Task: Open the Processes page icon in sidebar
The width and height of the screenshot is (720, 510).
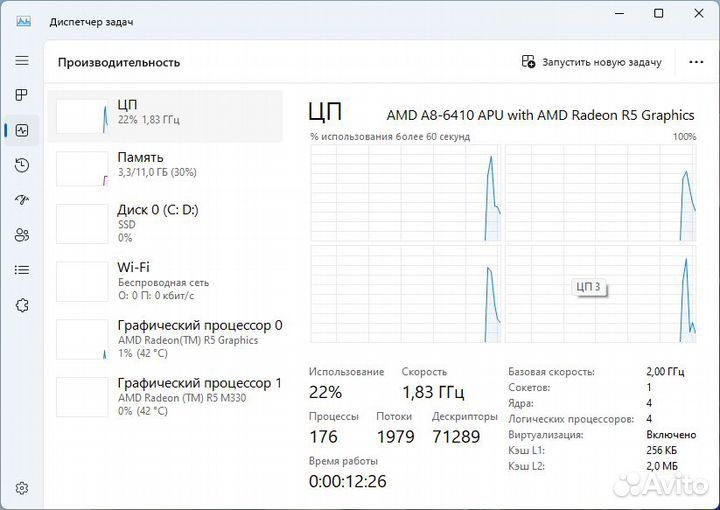Action: 22,96
